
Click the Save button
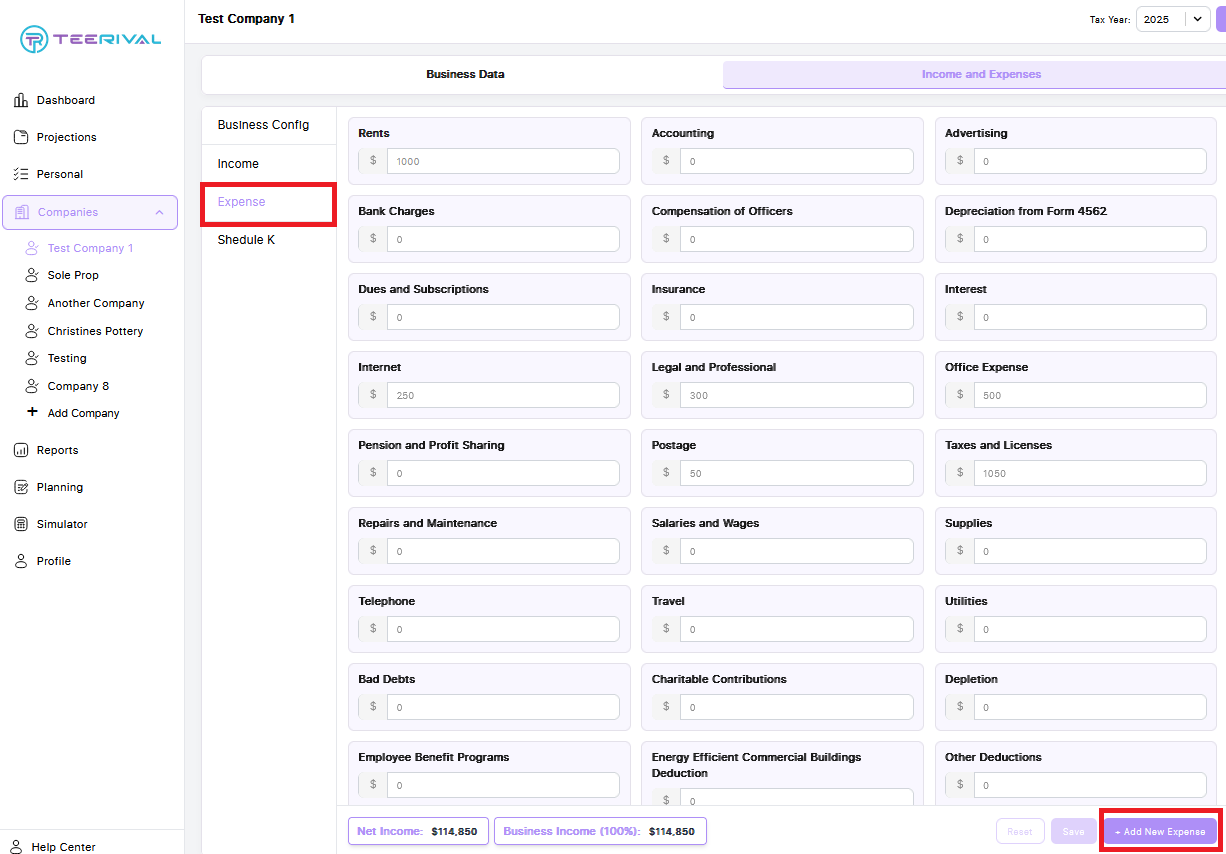(x=1074, y=831)
